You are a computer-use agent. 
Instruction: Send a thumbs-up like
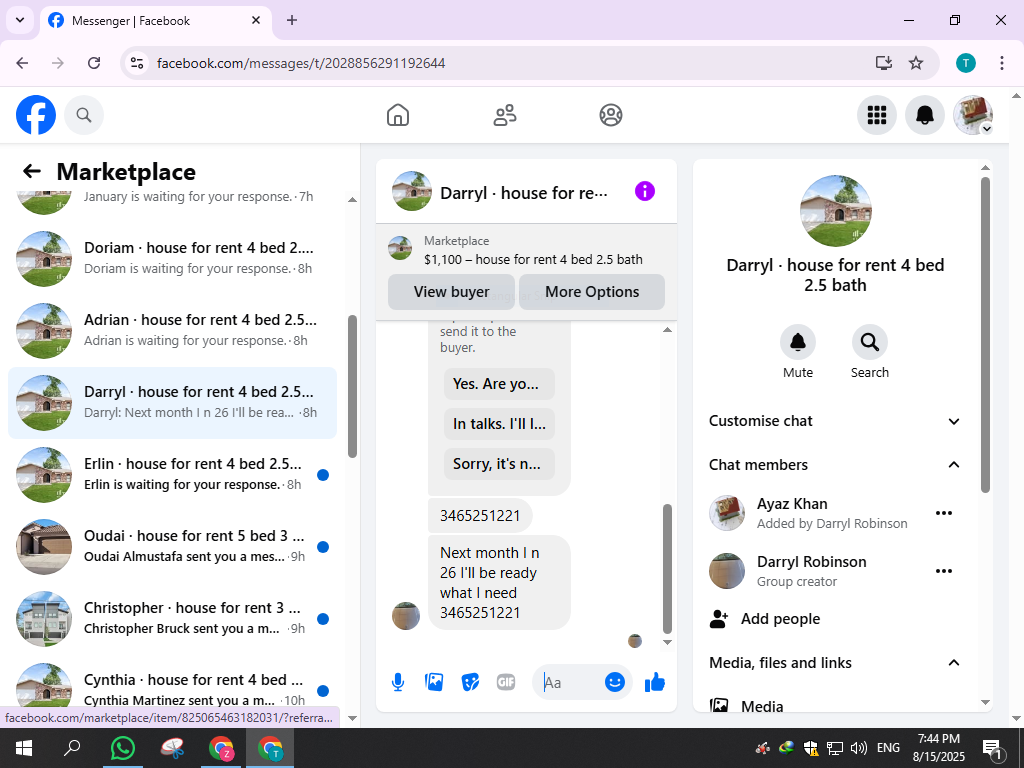tap(655, 682)
